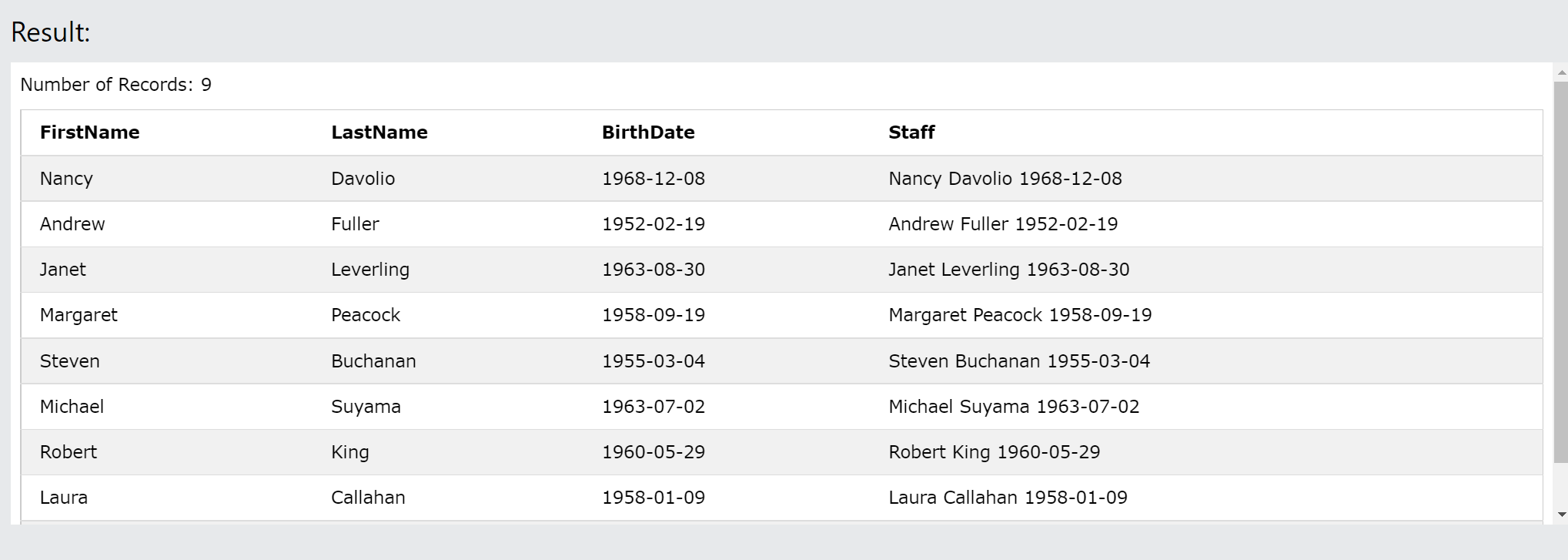Click the scrollbar down arrow
1568x560 pixels.
pos(1561,515)
